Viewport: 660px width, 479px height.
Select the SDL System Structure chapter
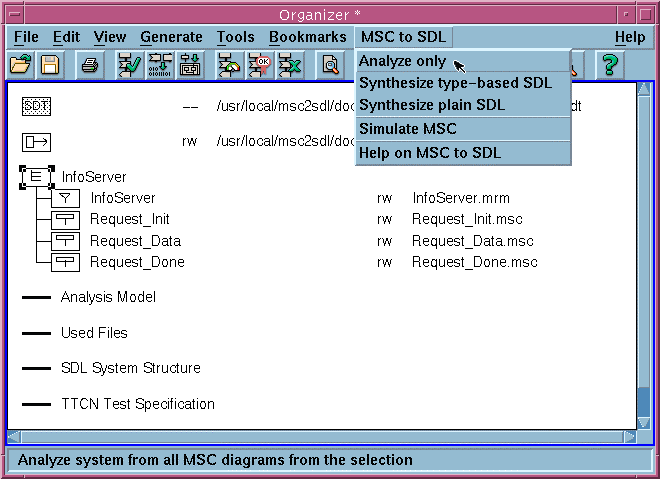click(x=131, y=368)
